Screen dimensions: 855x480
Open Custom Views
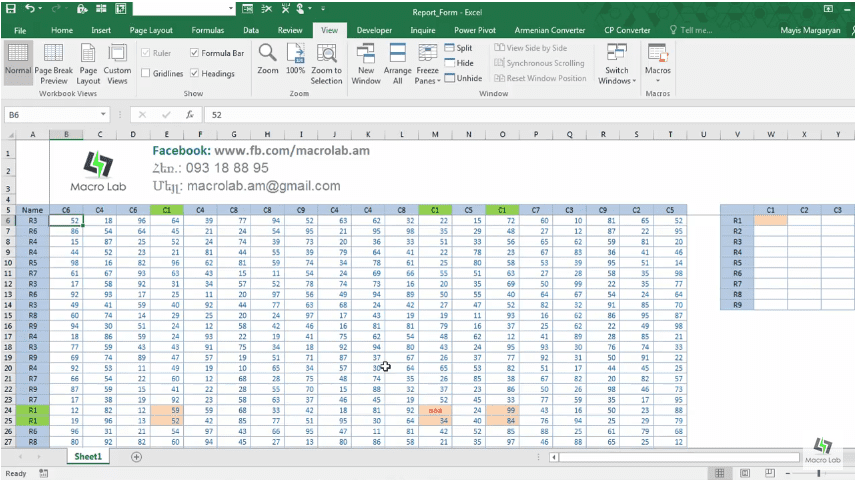pyautogui.click(x=117, y=64)
